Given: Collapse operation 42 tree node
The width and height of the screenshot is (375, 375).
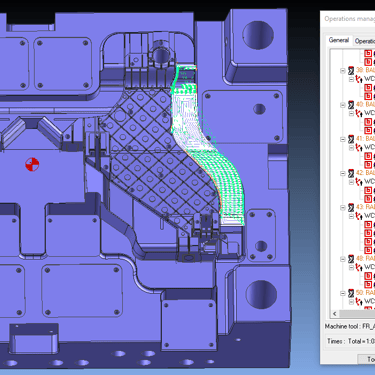Looking at the screenshot, I should [343, 173].
